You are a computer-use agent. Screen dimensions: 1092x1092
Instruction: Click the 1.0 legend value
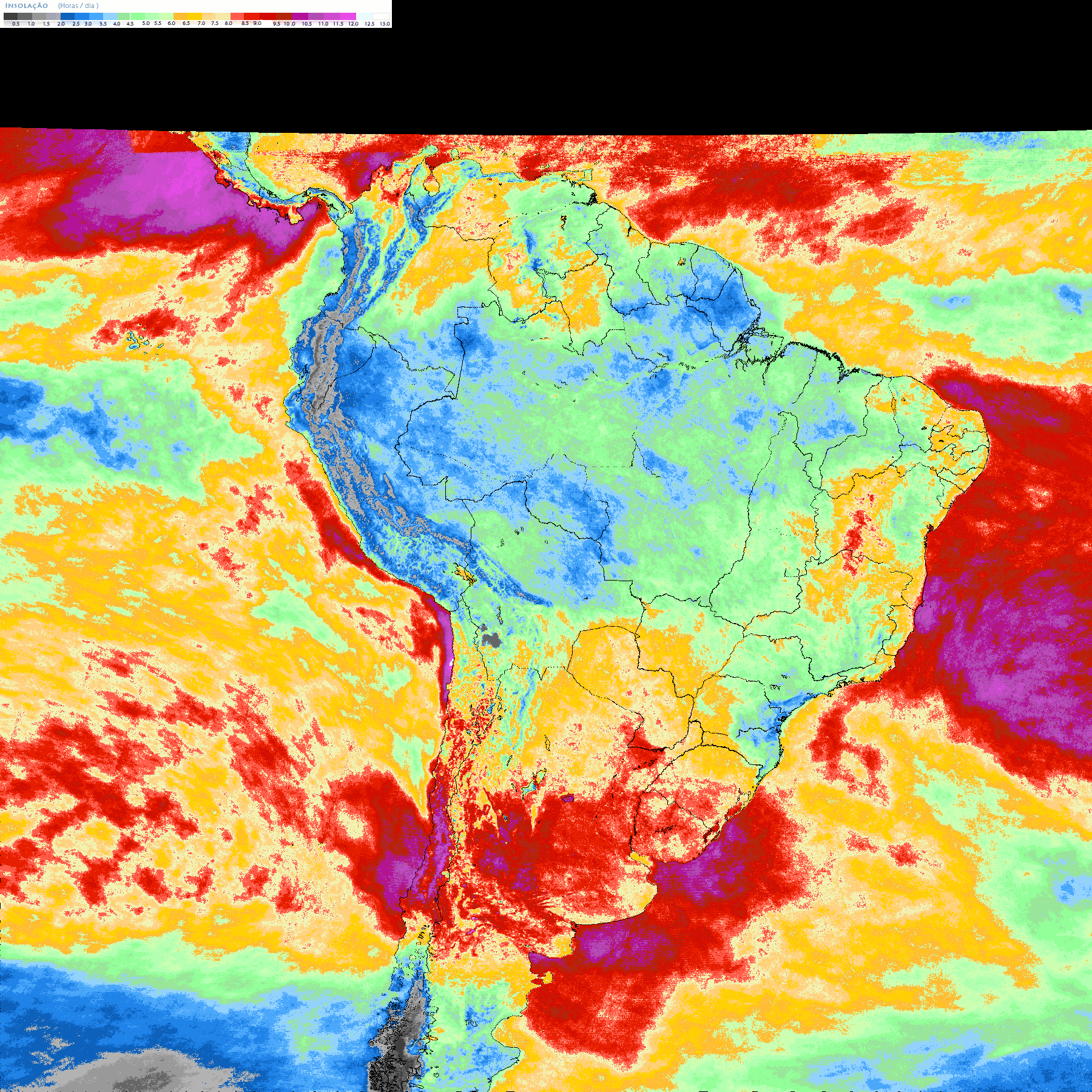click(x=31, y=24)
